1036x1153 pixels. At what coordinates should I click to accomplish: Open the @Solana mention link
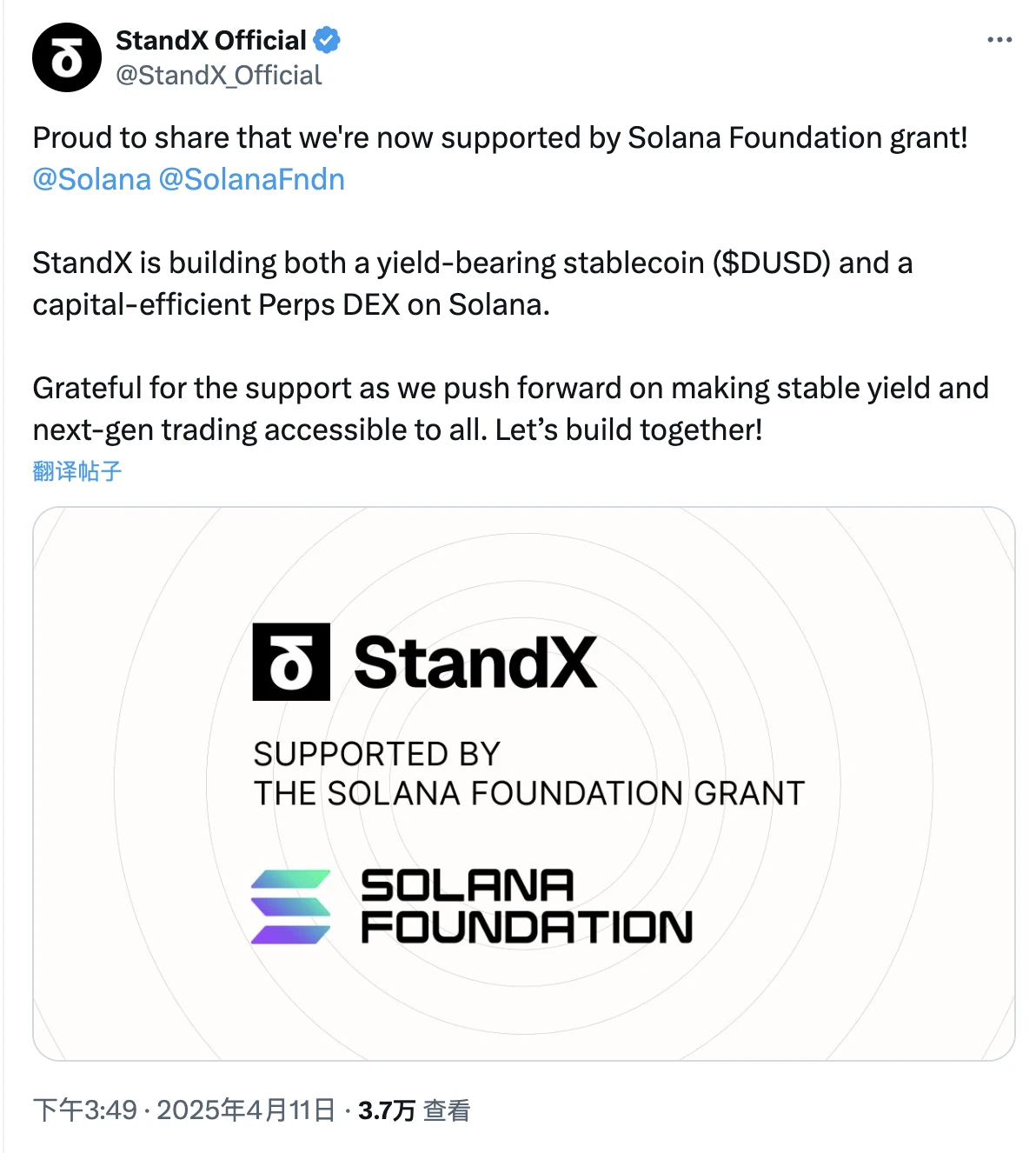pyautogui.click(x=91, y=179)
